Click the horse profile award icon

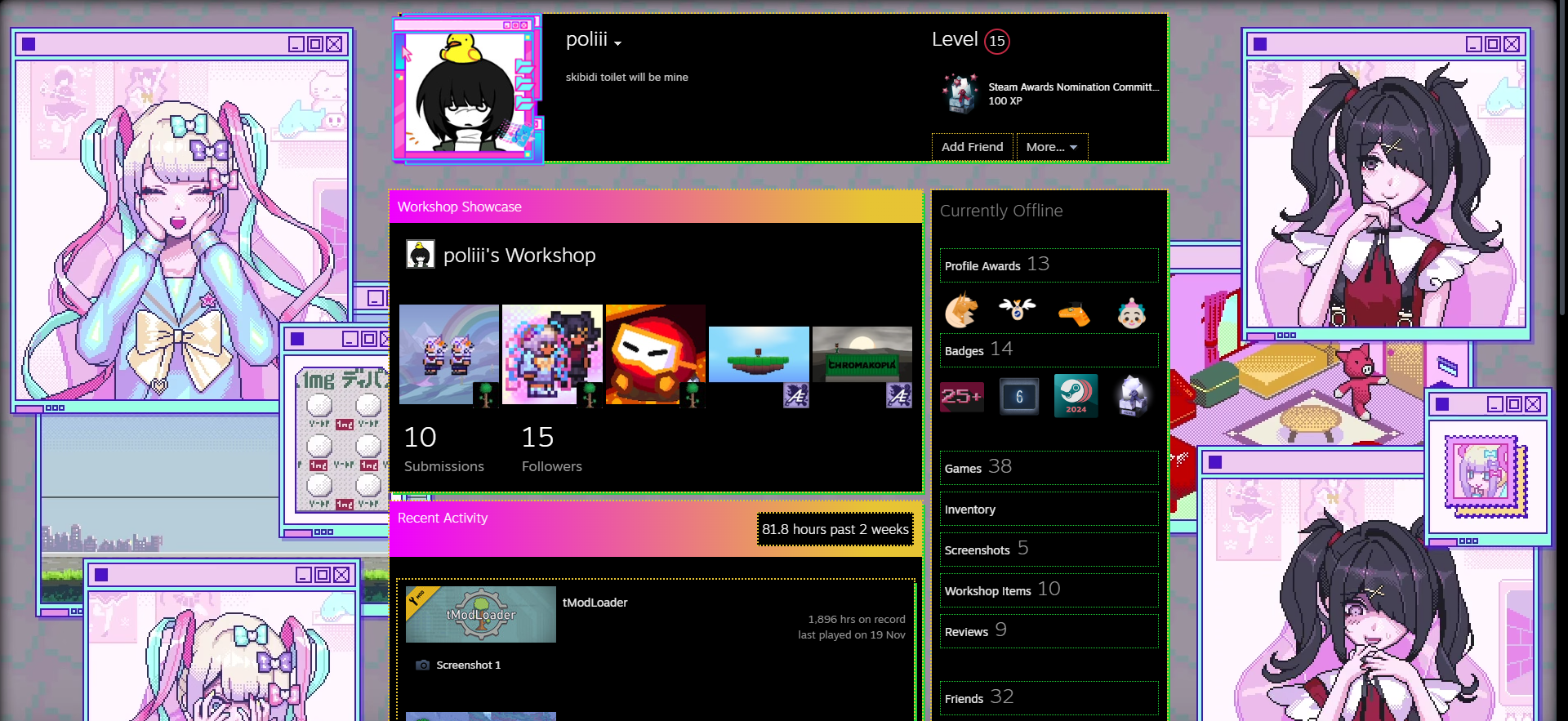tap(960, 312)
